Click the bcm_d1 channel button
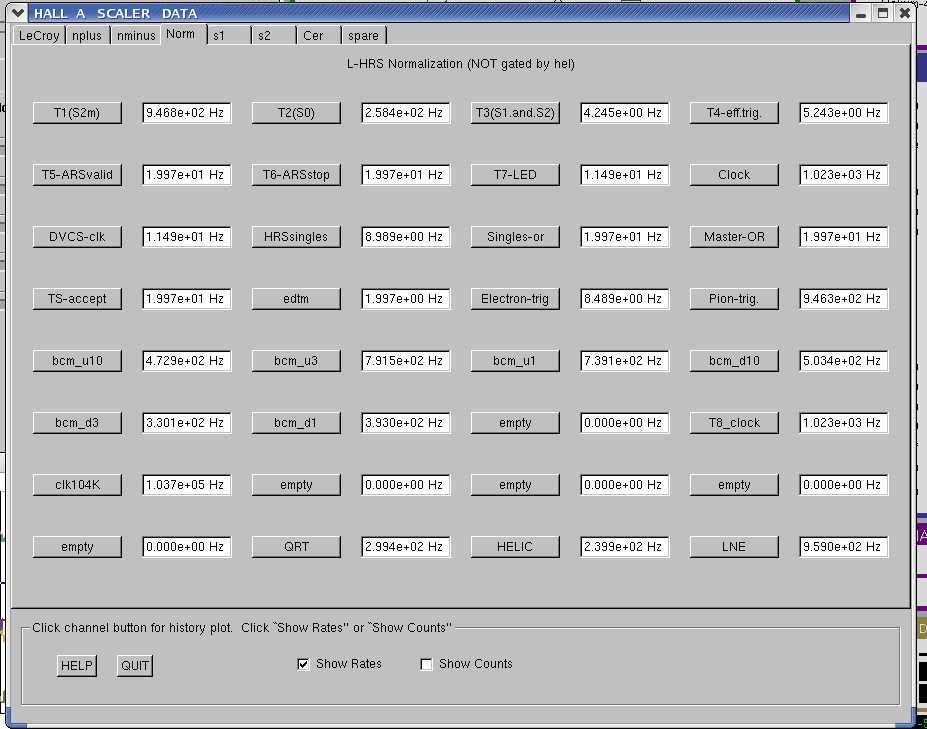Viewport: 927px width, 729px height. 296,423
